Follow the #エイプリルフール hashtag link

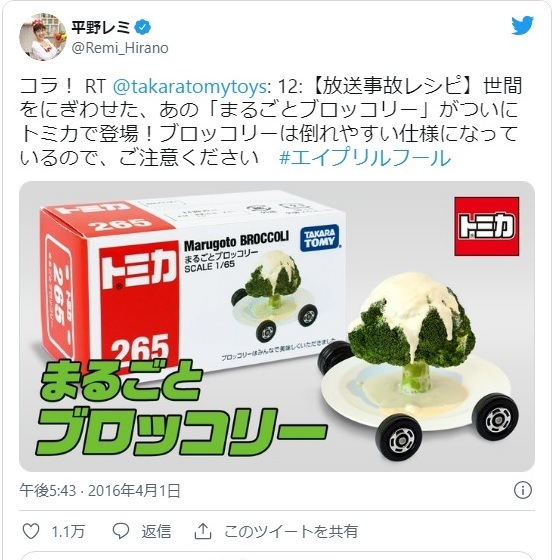tap(365, 158)
